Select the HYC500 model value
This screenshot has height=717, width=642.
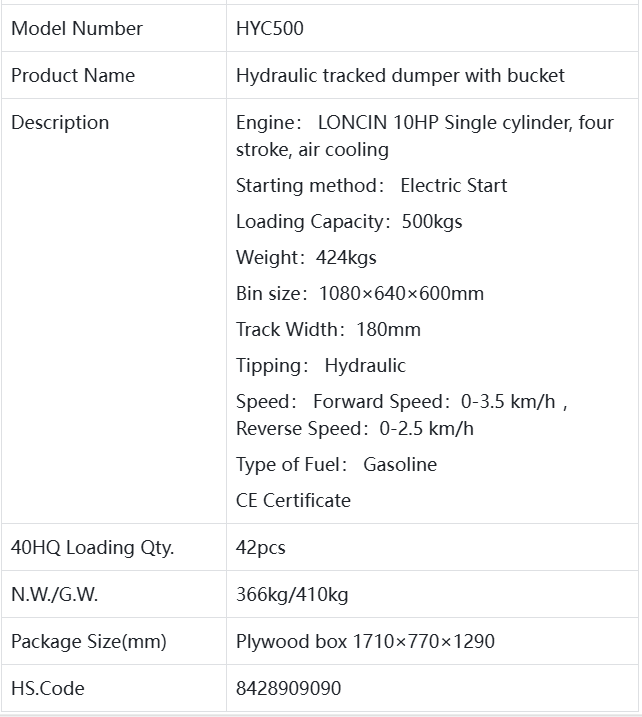[x=270, y=28]
